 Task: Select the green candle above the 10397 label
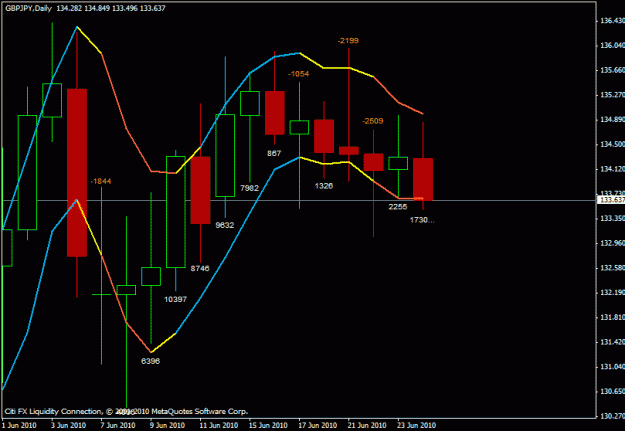click(175, 212)
